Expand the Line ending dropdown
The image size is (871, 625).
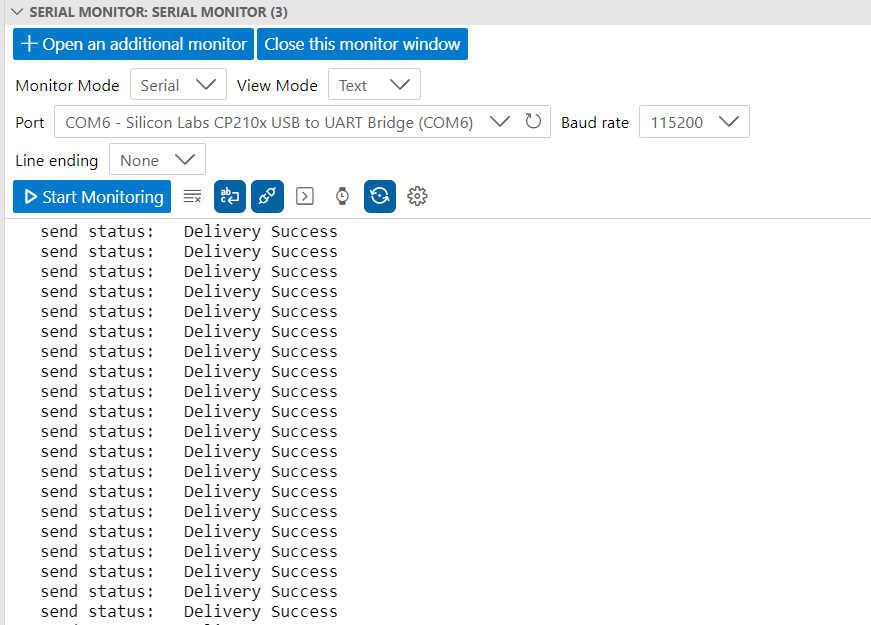coord(157,159)
